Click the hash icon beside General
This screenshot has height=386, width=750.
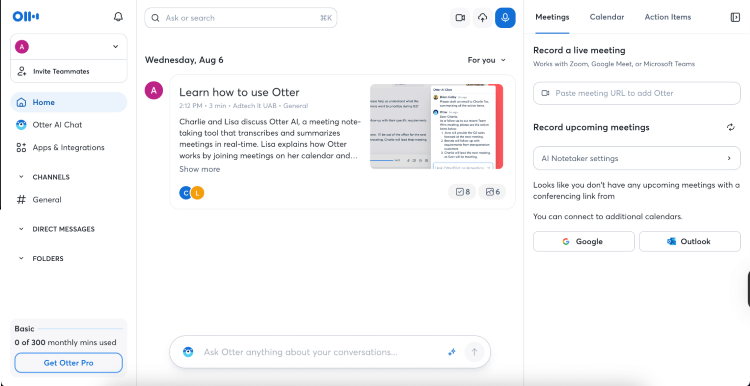coord(21,199)
